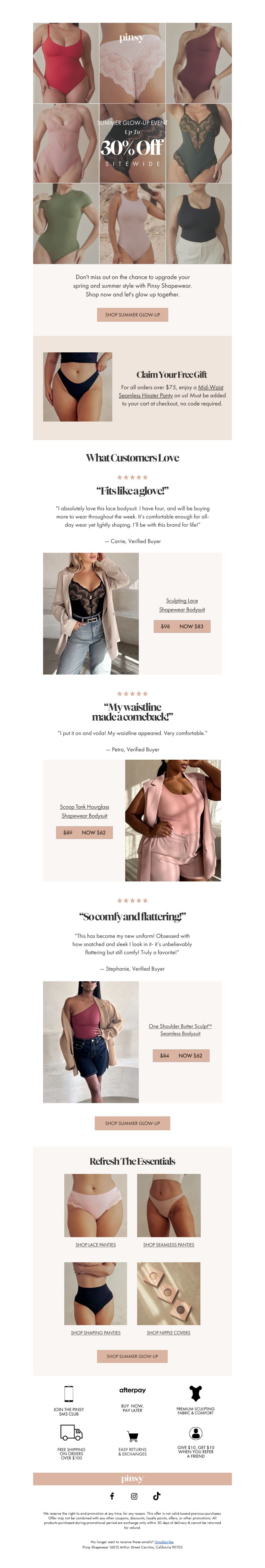Click the top Shop Summer Glow-Up button
265x1568 pixels.
(x=132, y=315)
